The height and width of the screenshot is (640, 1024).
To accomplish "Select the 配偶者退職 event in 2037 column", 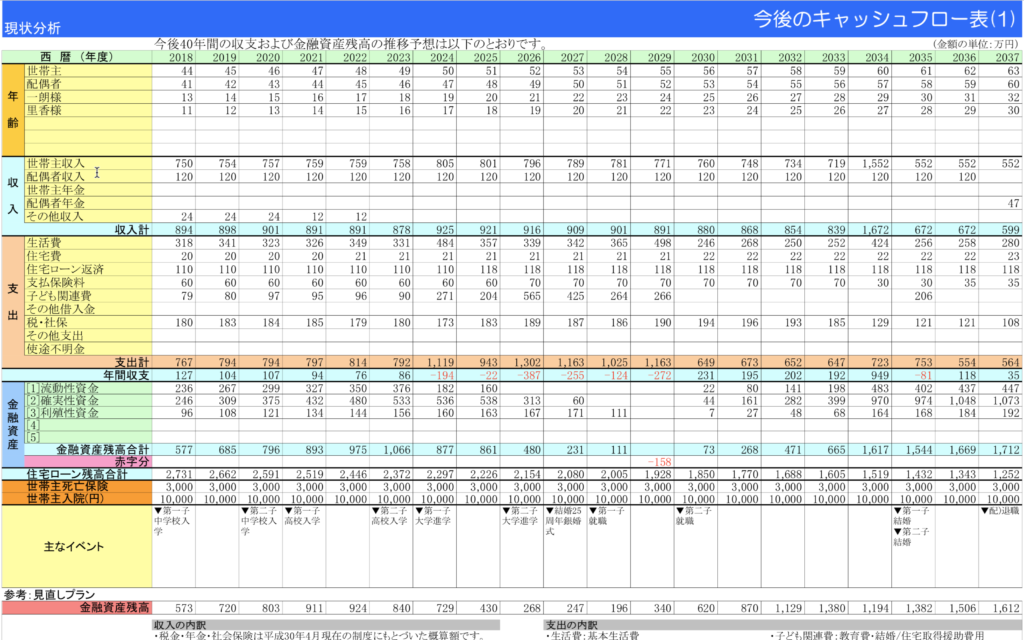I will 1000,510.
